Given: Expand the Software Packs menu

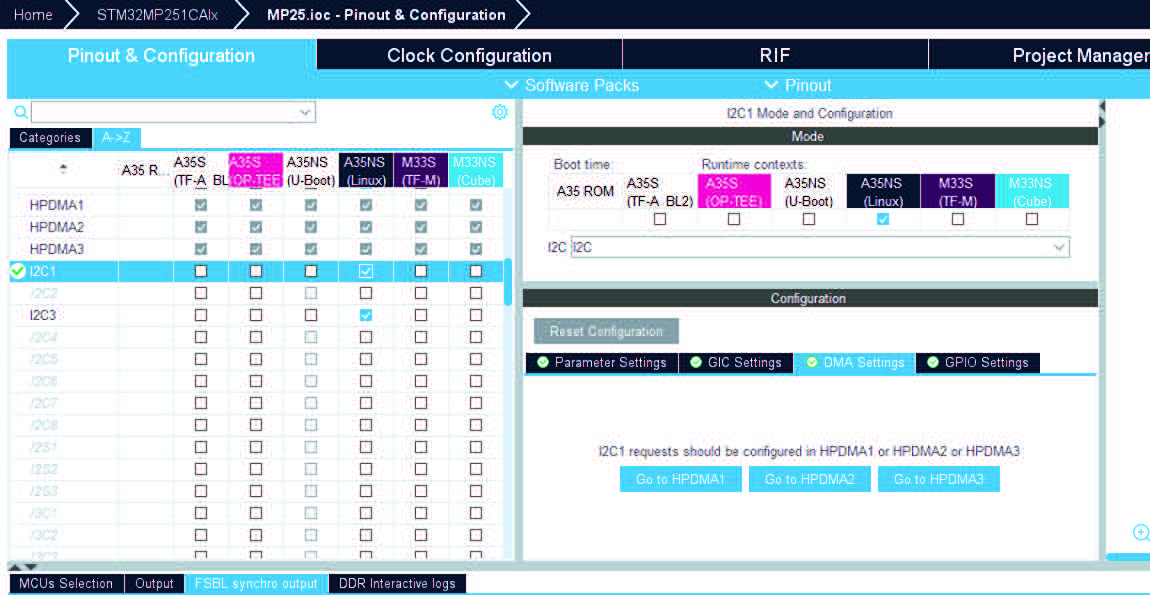Looking at the screenshot, I should coord(572,85).
